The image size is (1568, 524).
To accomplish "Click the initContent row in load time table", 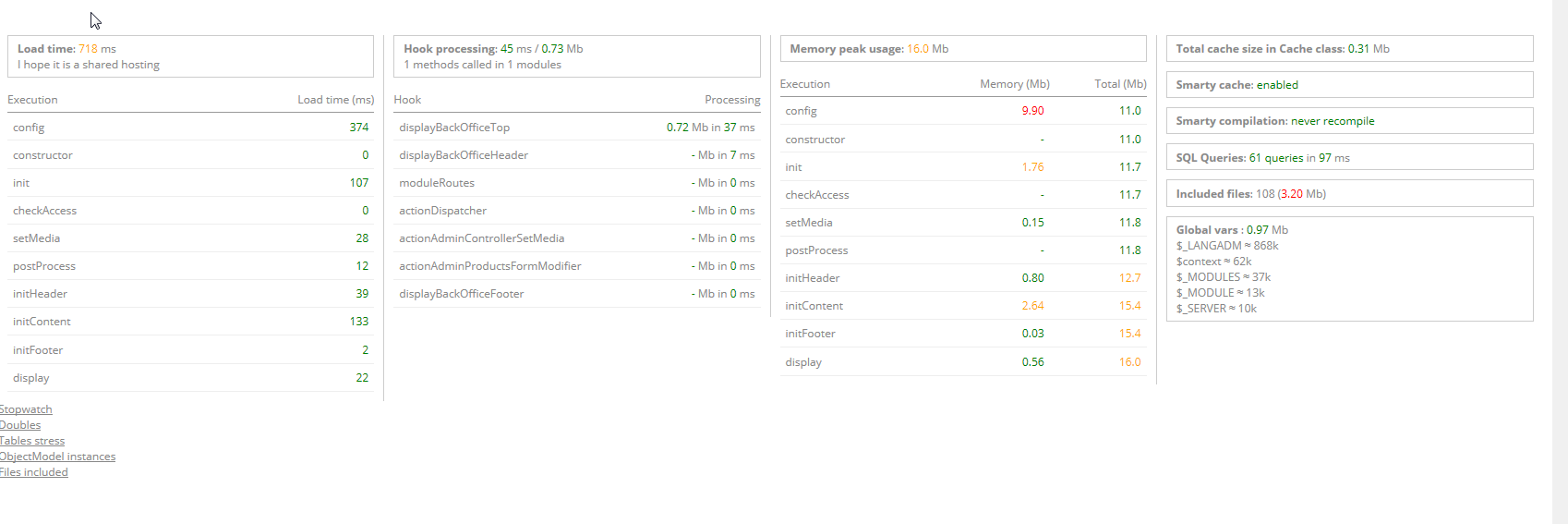I will [190, 322].
